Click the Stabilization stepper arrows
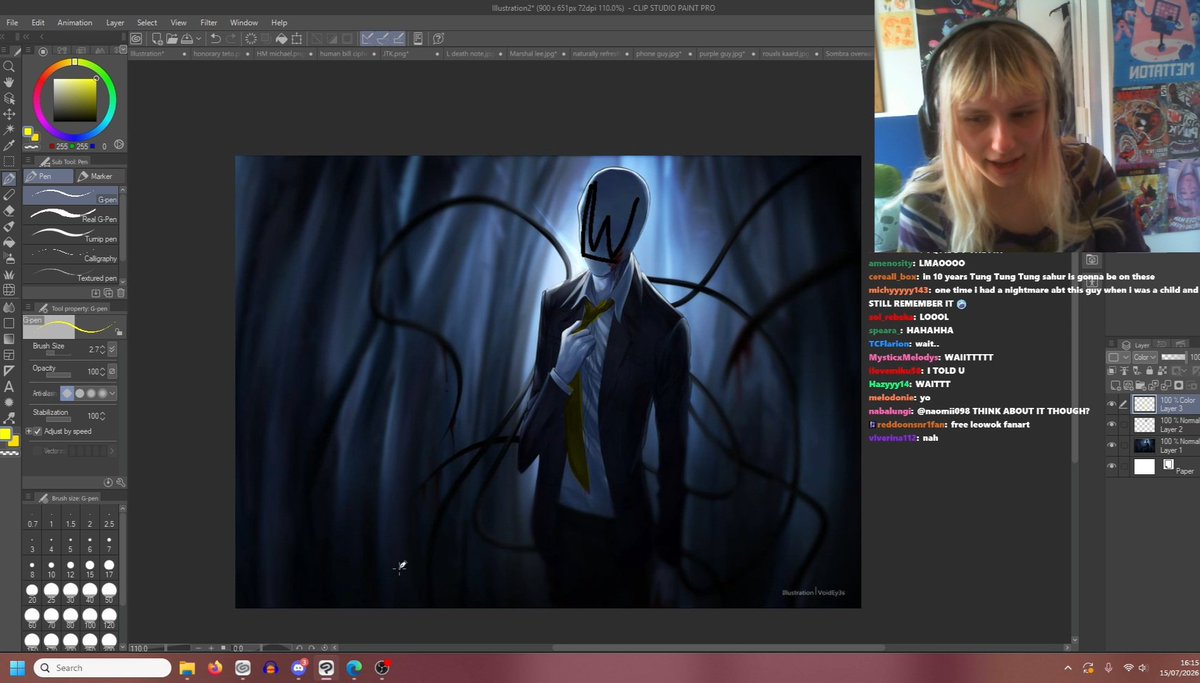The image size is (1200, 683). point(102,415)
